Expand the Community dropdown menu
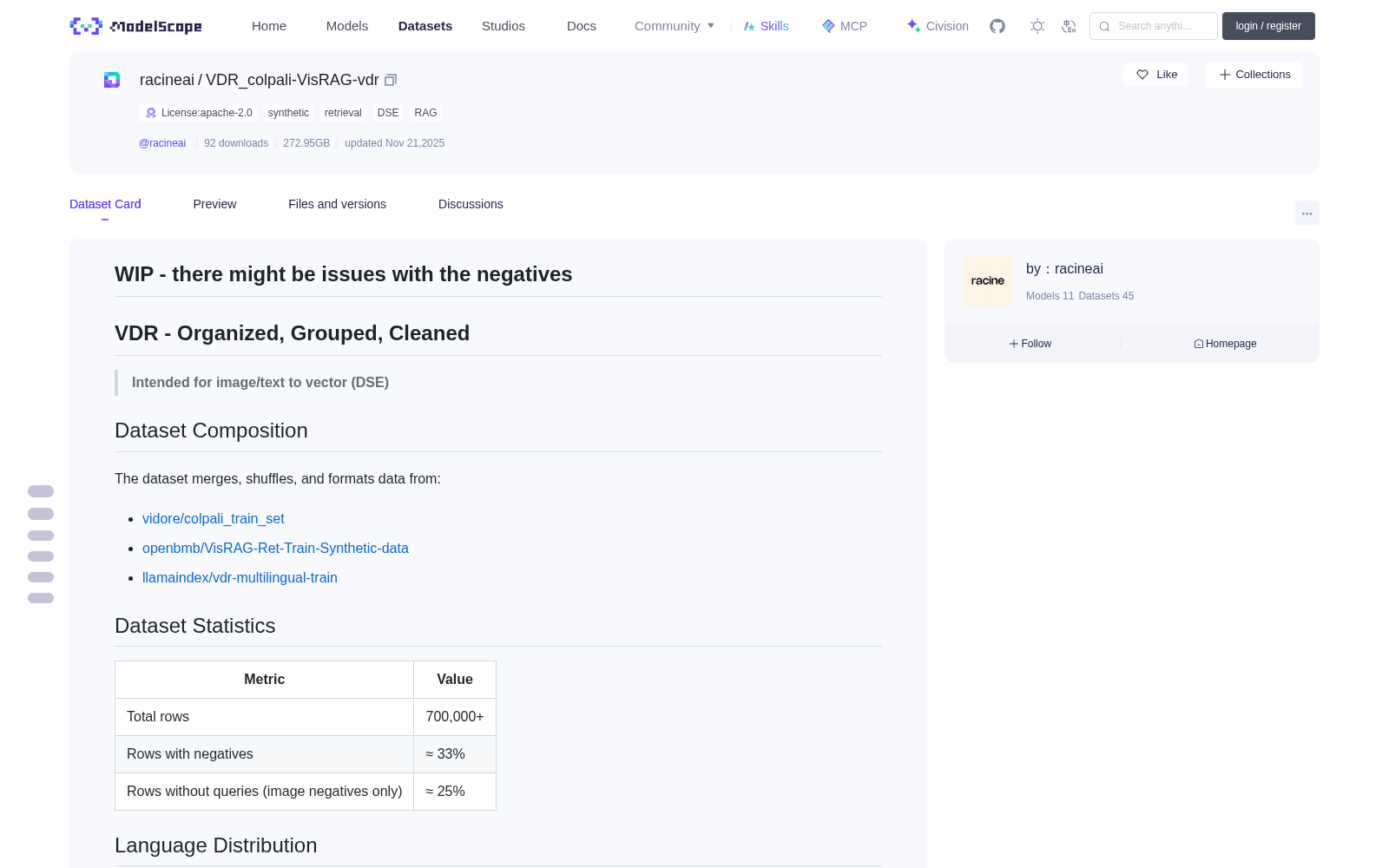The image size is (1389, 868). click(675, 26)
